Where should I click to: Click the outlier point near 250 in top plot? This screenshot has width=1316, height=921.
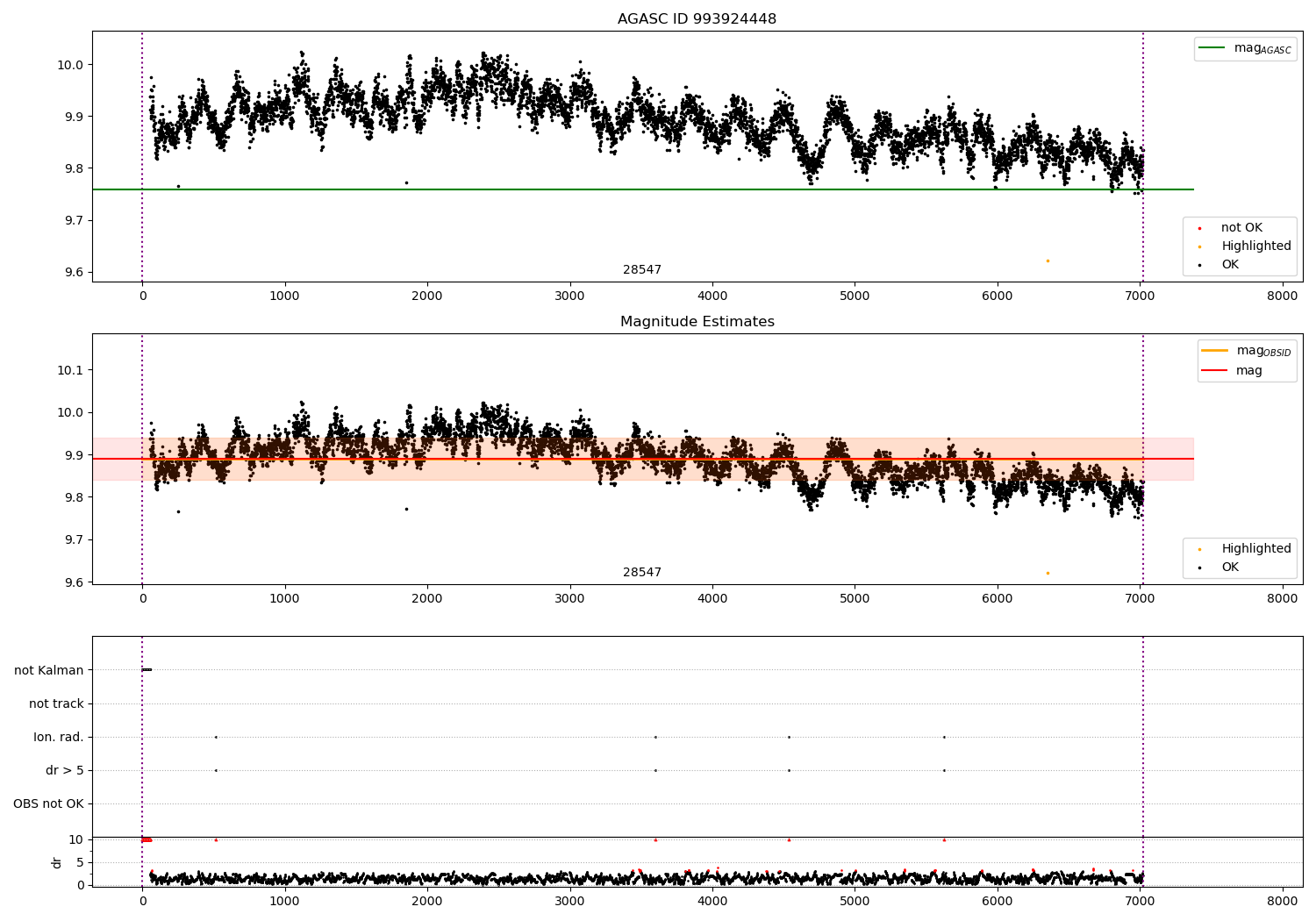tap(178, 186)
